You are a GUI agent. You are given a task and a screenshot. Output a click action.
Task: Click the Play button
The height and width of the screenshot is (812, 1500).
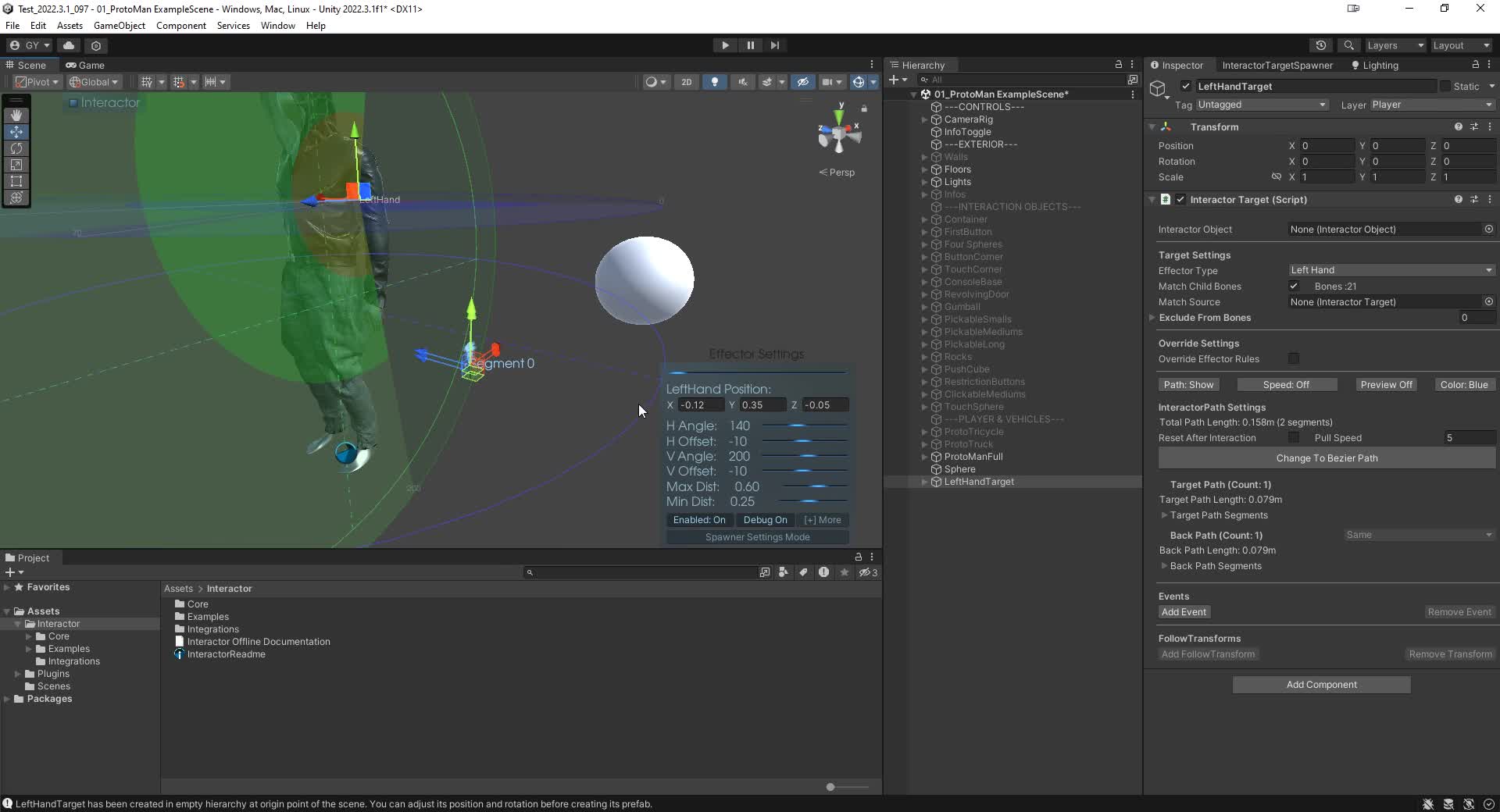pos(725,45)
